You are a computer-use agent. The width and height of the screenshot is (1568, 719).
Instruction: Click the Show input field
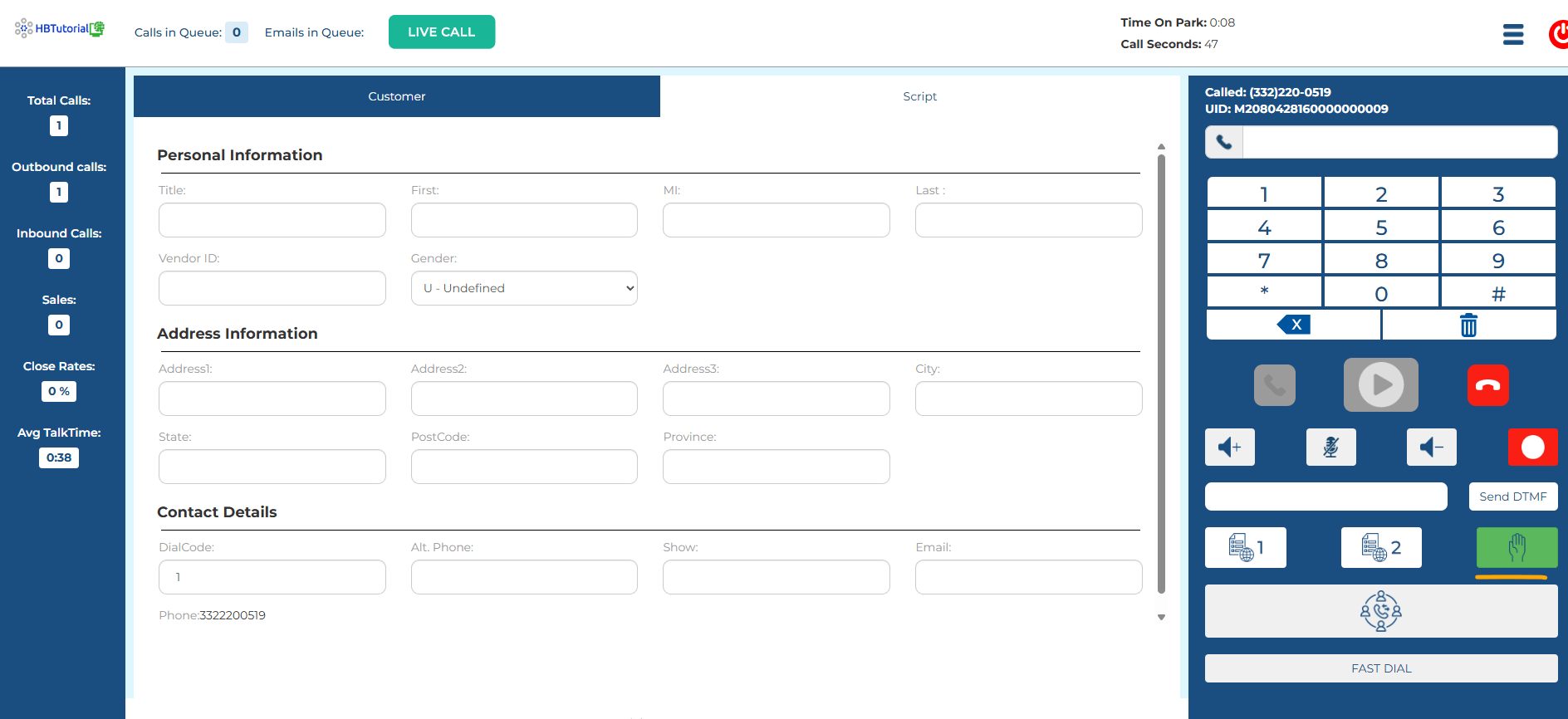777,577
